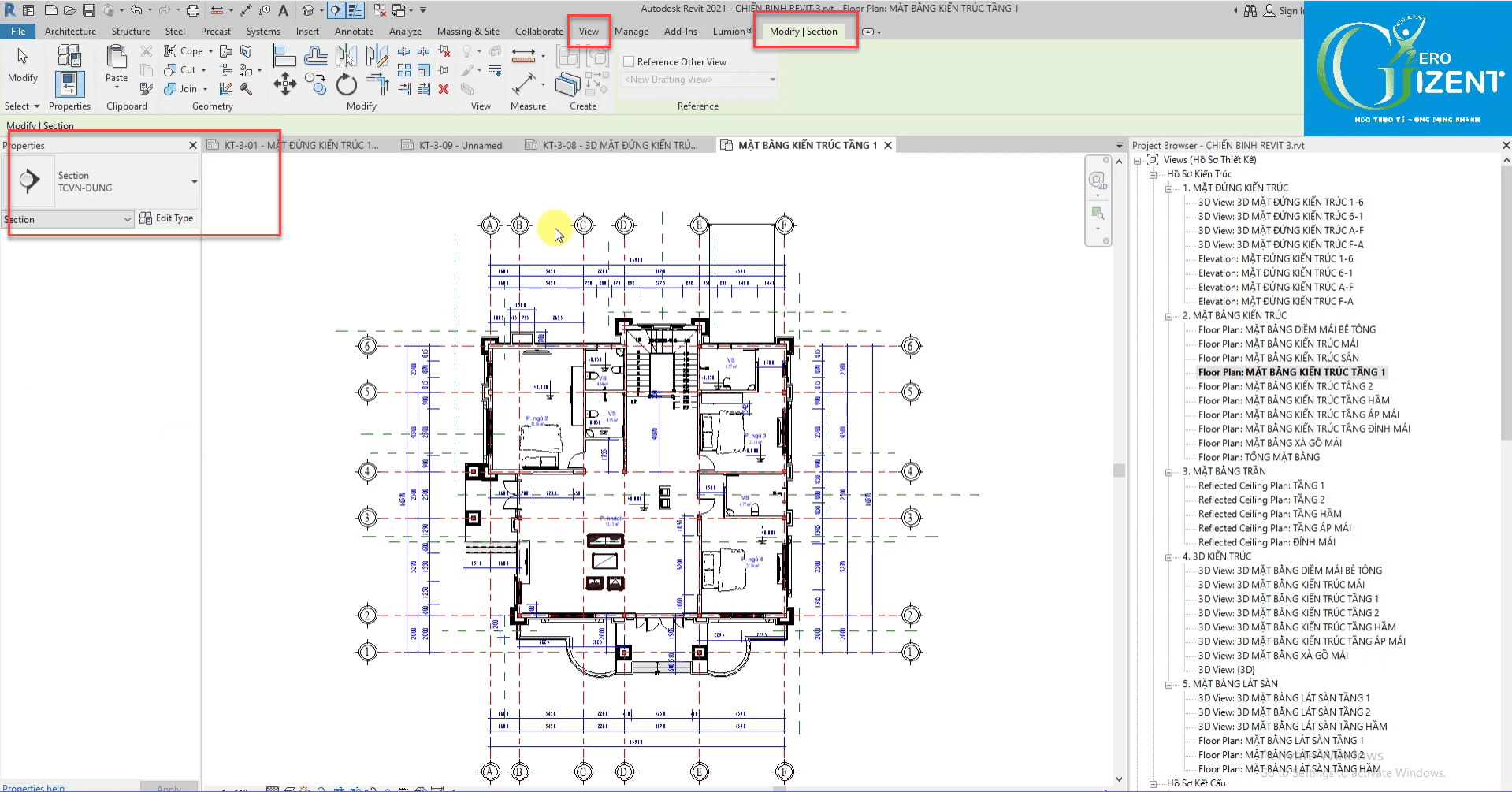Click the Undo arrow in quick access toolbar

(x=136, y=10)
